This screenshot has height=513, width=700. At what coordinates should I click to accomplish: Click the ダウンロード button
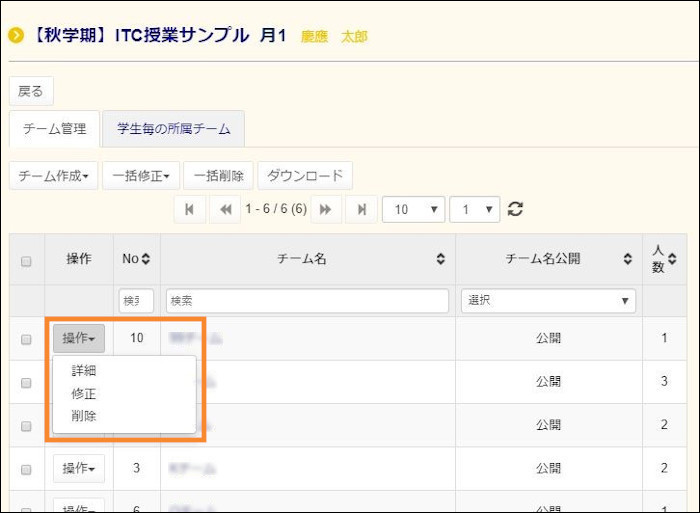[x=305, y=176]
